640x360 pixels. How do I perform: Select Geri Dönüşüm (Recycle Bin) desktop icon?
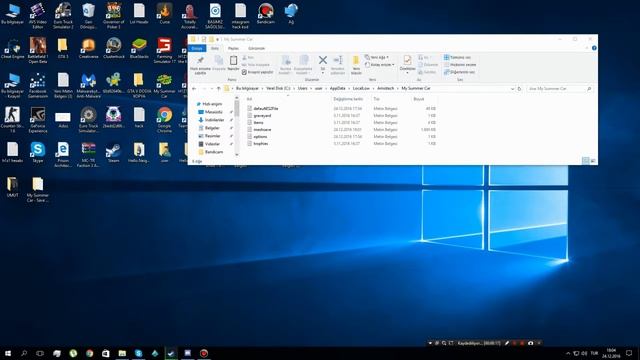88,16
